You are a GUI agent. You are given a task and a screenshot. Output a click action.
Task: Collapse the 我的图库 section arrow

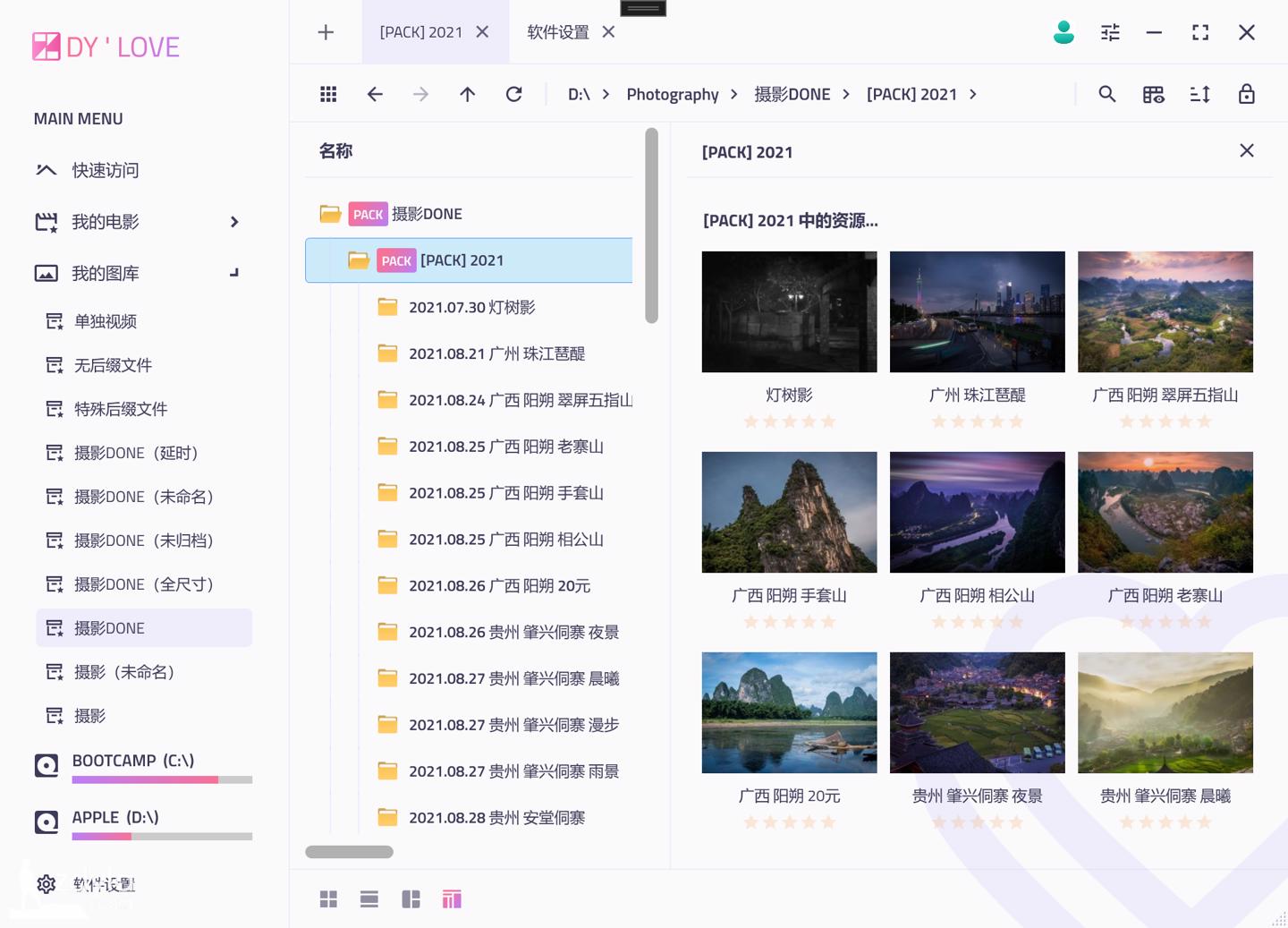pos(234,273)
